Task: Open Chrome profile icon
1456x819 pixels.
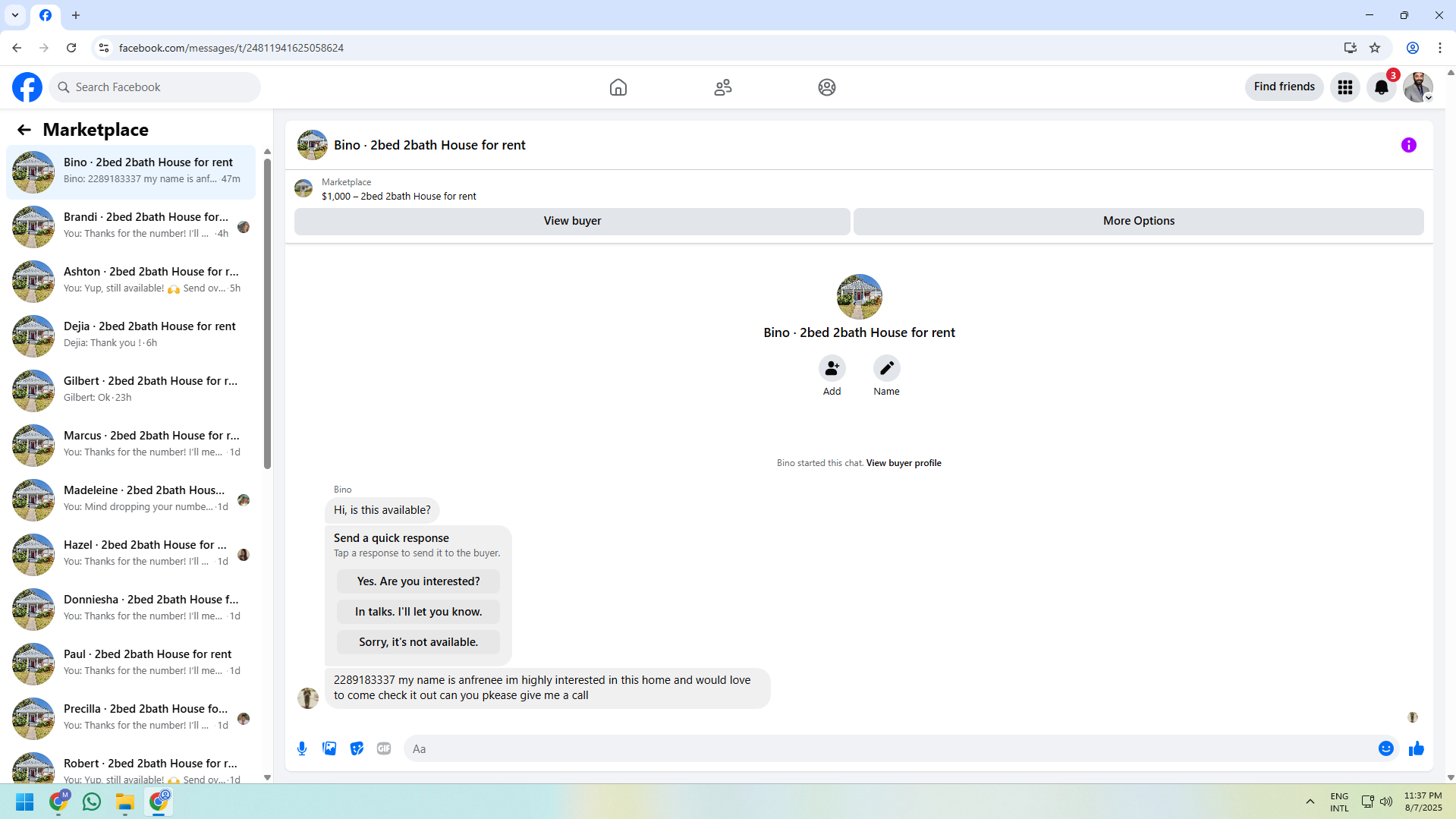Action: tap(1413, 48)
